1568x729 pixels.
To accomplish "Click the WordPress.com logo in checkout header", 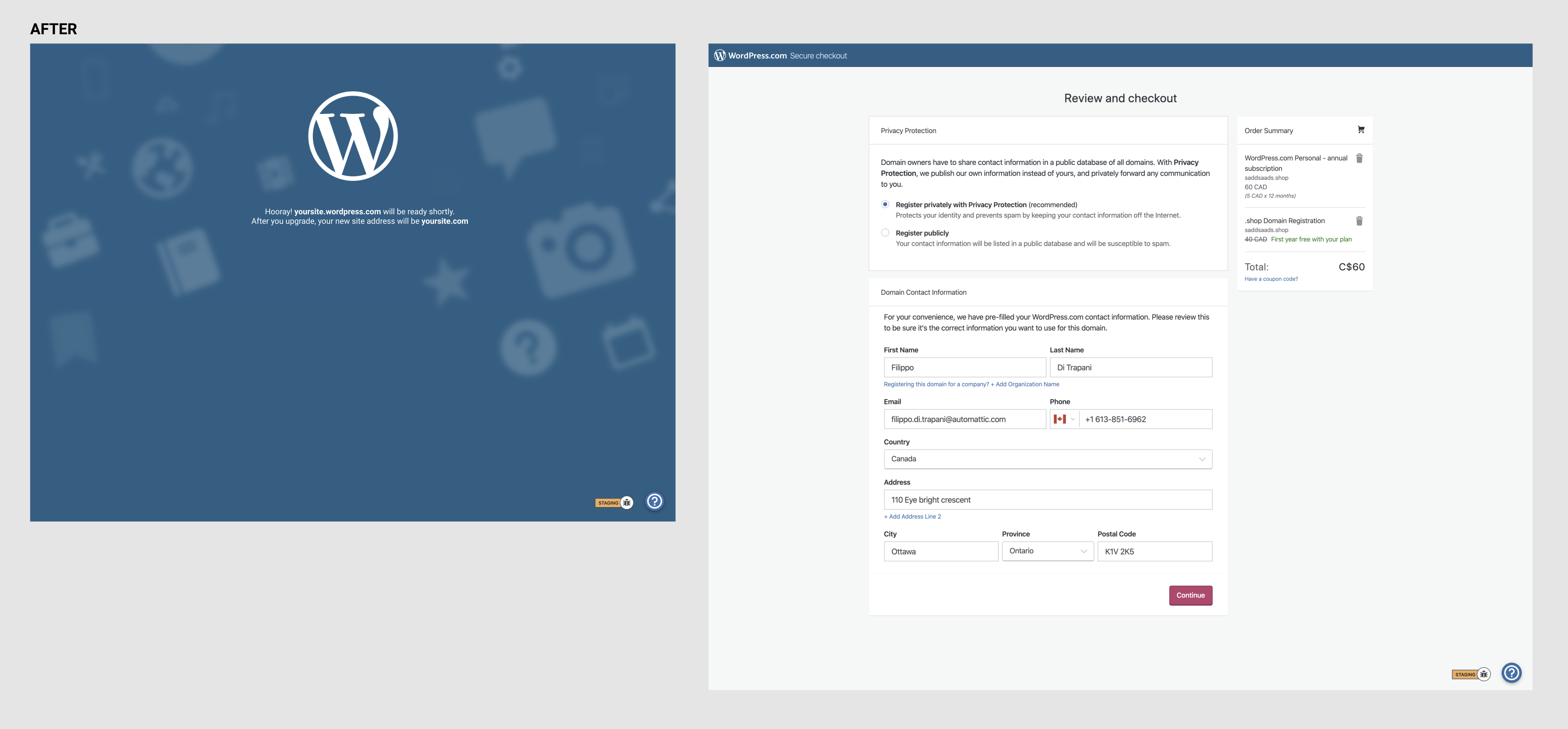I will click(720, 55).
